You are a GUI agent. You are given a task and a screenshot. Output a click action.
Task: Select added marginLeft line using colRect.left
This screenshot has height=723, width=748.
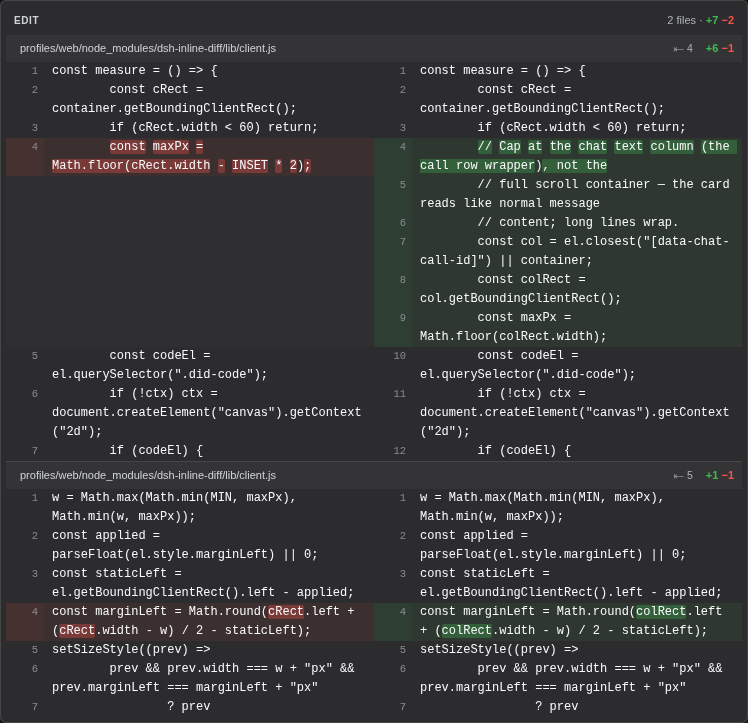pyautogui.click(x=558, y=621)
